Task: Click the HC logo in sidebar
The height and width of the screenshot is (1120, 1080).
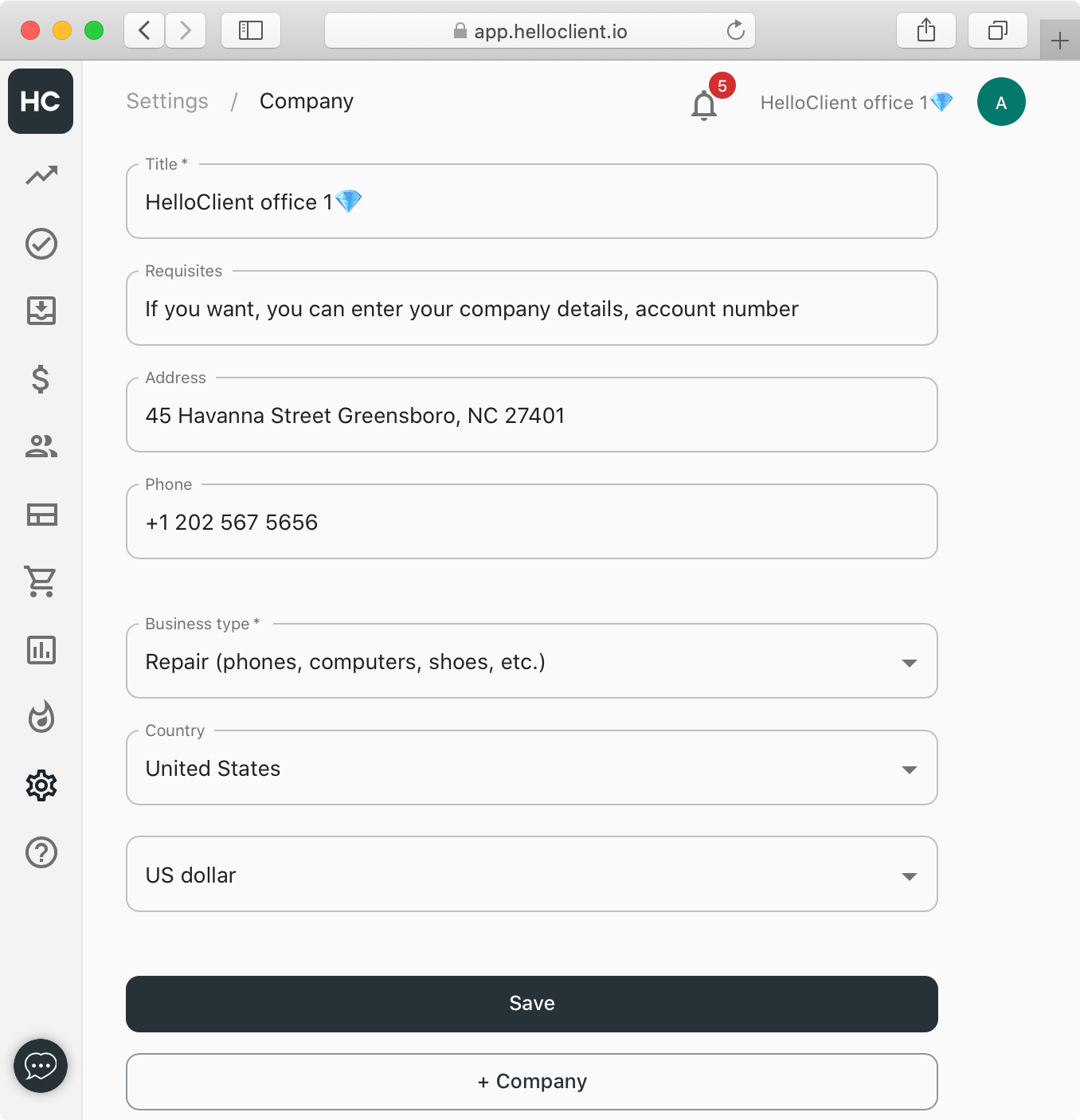Action: click(x=41, y=101)
